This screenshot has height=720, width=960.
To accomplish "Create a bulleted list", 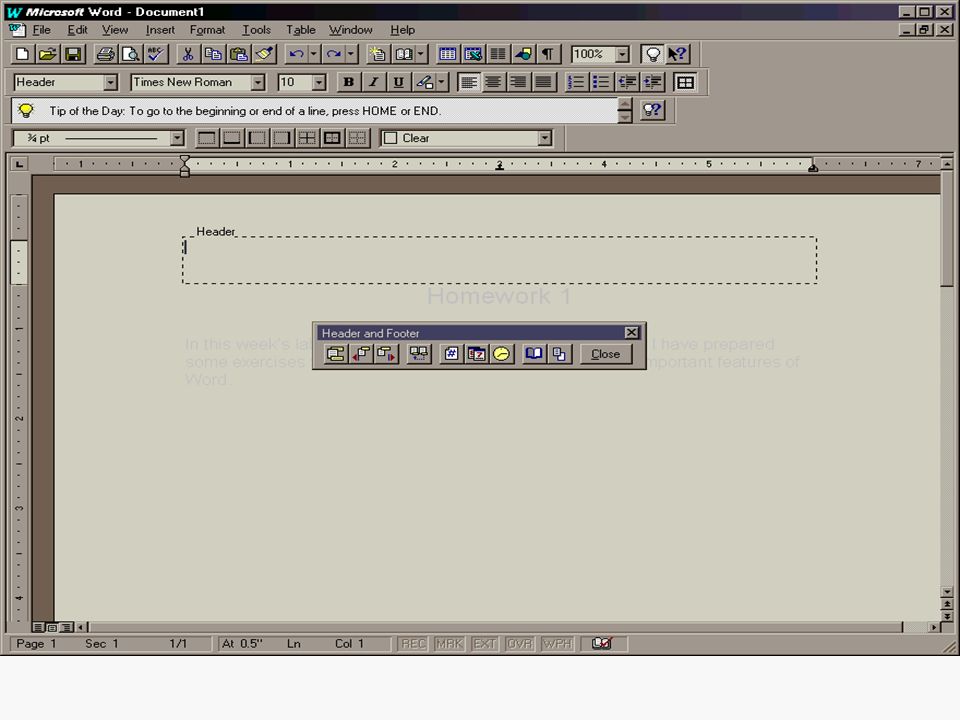I will pyautogui.click(x=601, y=82).
